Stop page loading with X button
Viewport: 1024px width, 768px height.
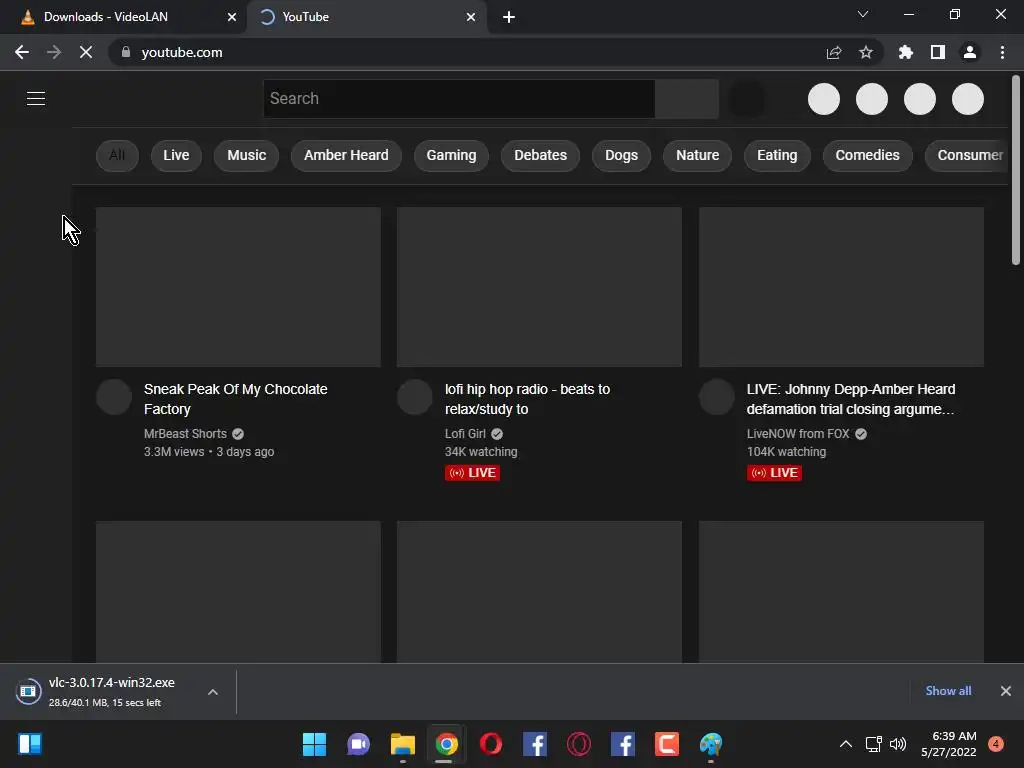[x=86, y=52]
